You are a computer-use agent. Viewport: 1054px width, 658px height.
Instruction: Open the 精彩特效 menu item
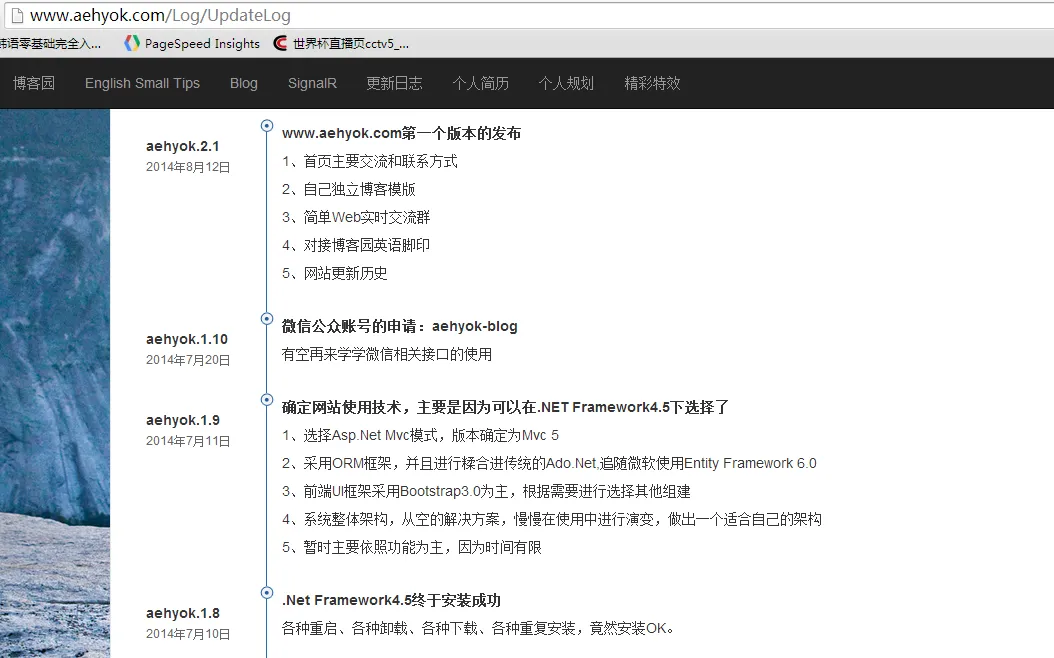(x=652, y=83)
